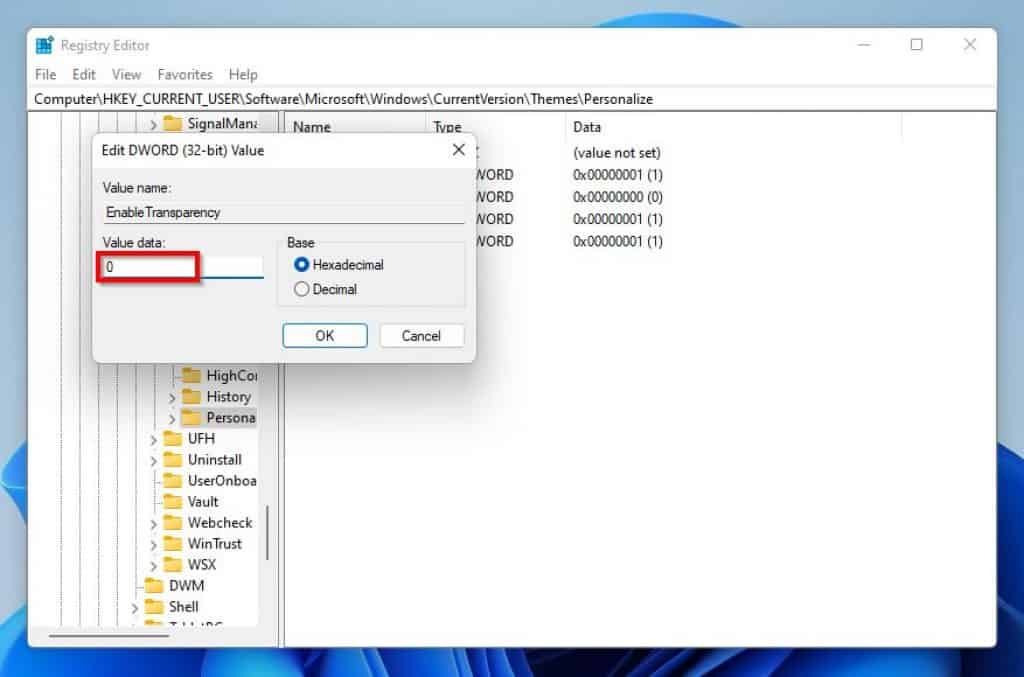The height and width of the screenshot is (677, 1024).
Task: Click the Vault folder icon
Action: (x=172, y=501)
